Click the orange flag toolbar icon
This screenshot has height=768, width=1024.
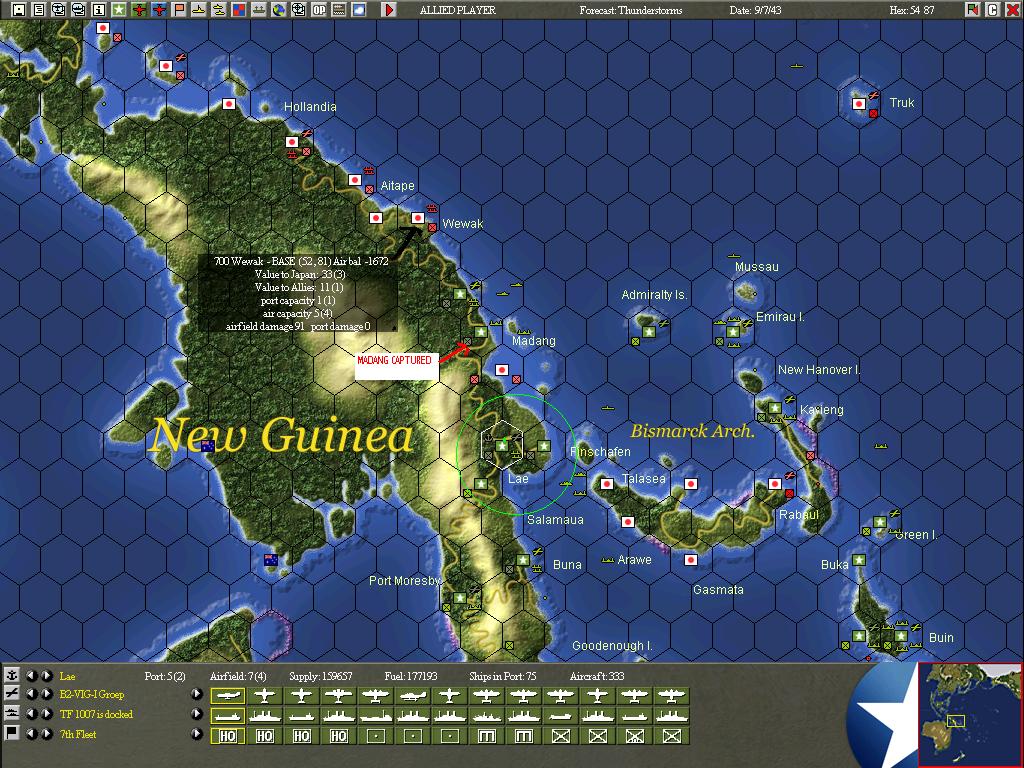click(x=178, y=10)
